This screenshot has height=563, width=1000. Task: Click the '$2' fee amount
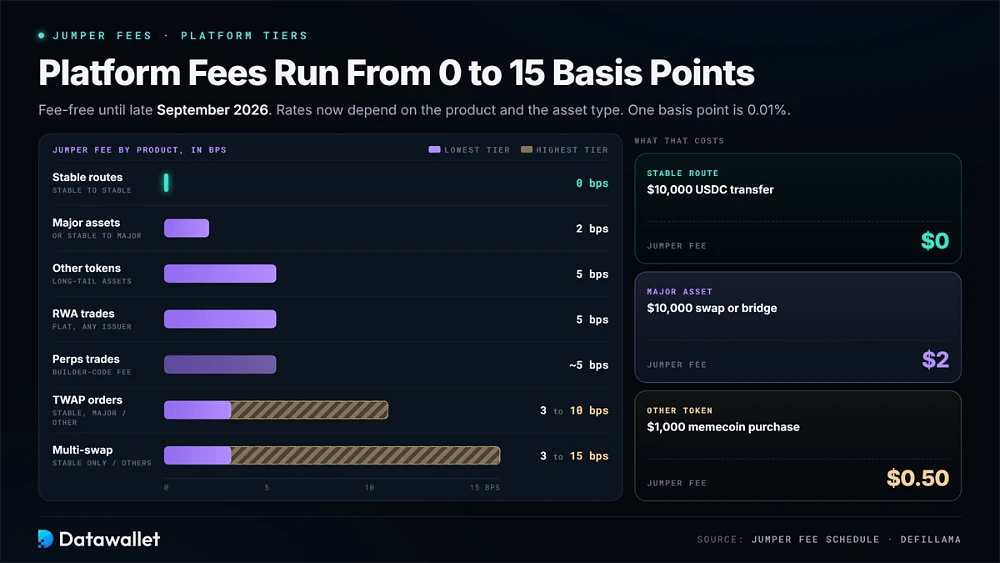click(936, 360)
